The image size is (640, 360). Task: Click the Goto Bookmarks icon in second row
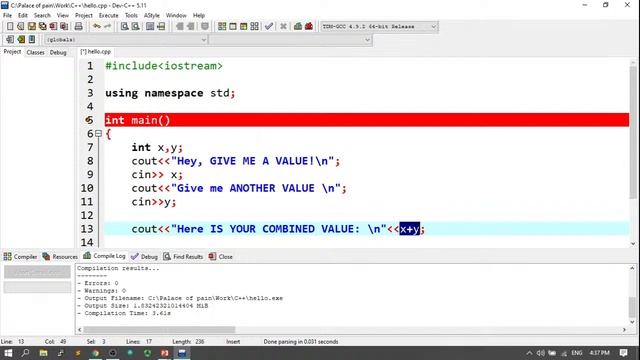tap(32, 40)
